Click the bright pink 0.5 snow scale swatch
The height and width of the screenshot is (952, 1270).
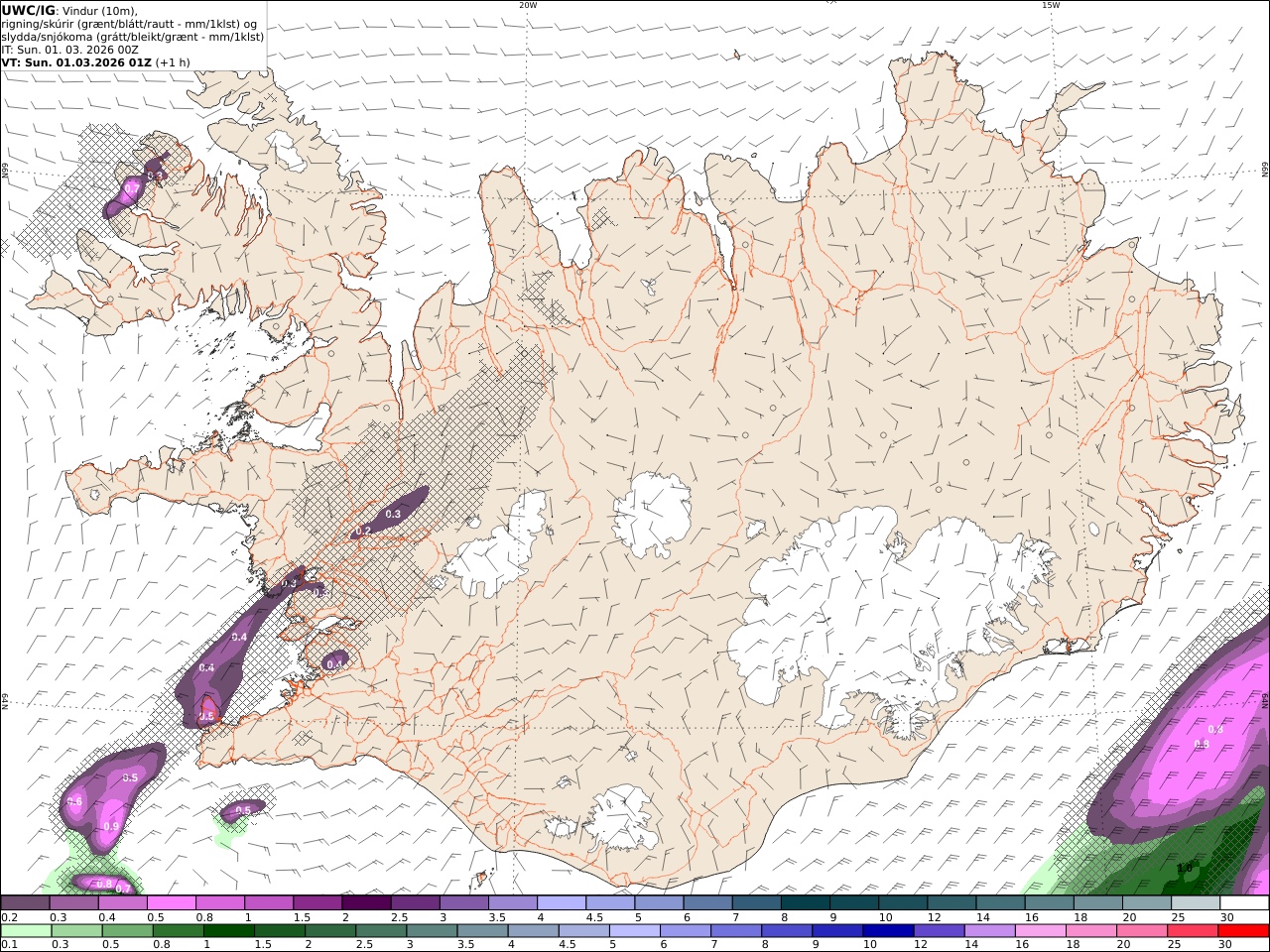(172, 903)
